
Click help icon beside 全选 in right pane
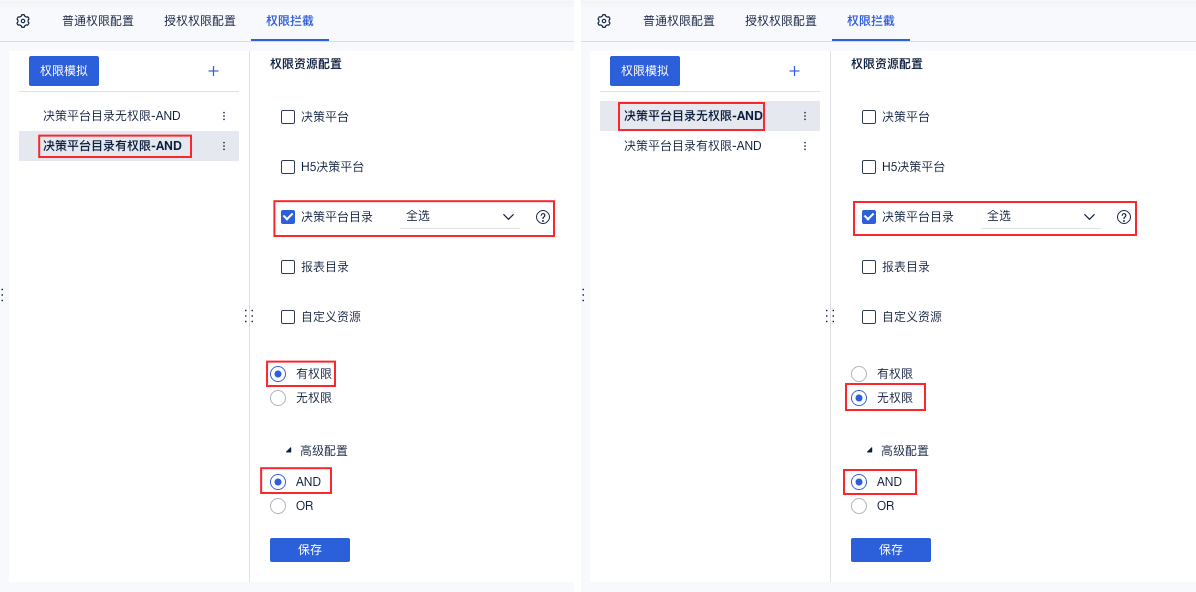coord(1124,217)
